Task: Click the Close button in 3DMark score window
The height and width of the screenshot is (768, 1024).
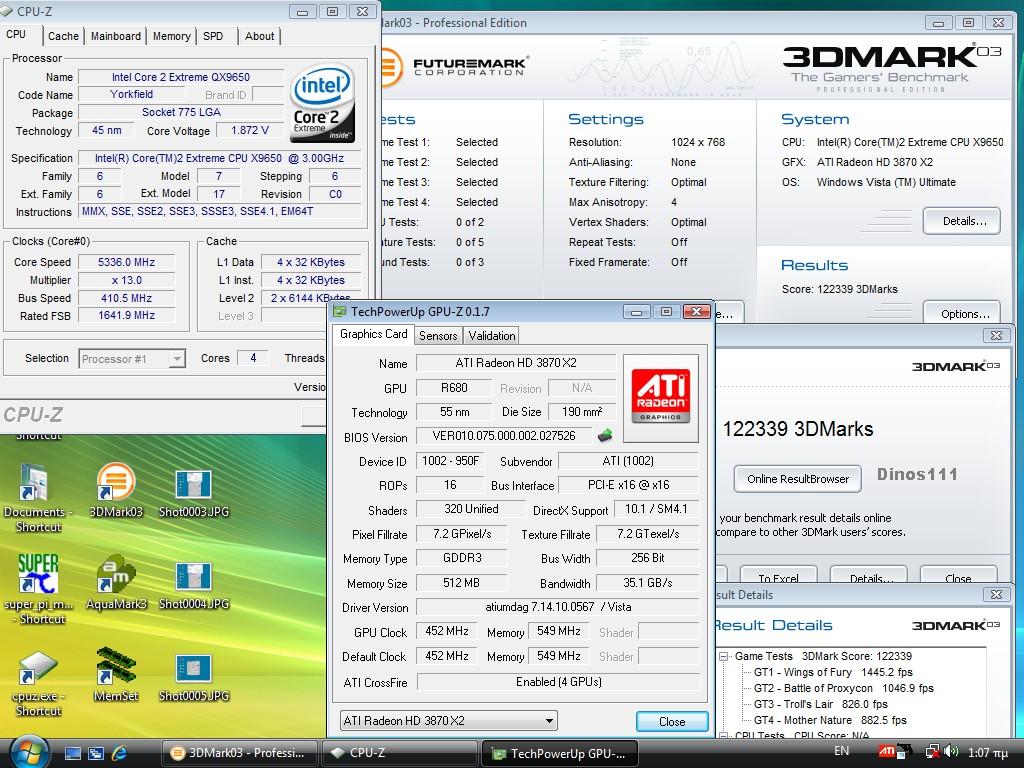Action: [958, 575]
